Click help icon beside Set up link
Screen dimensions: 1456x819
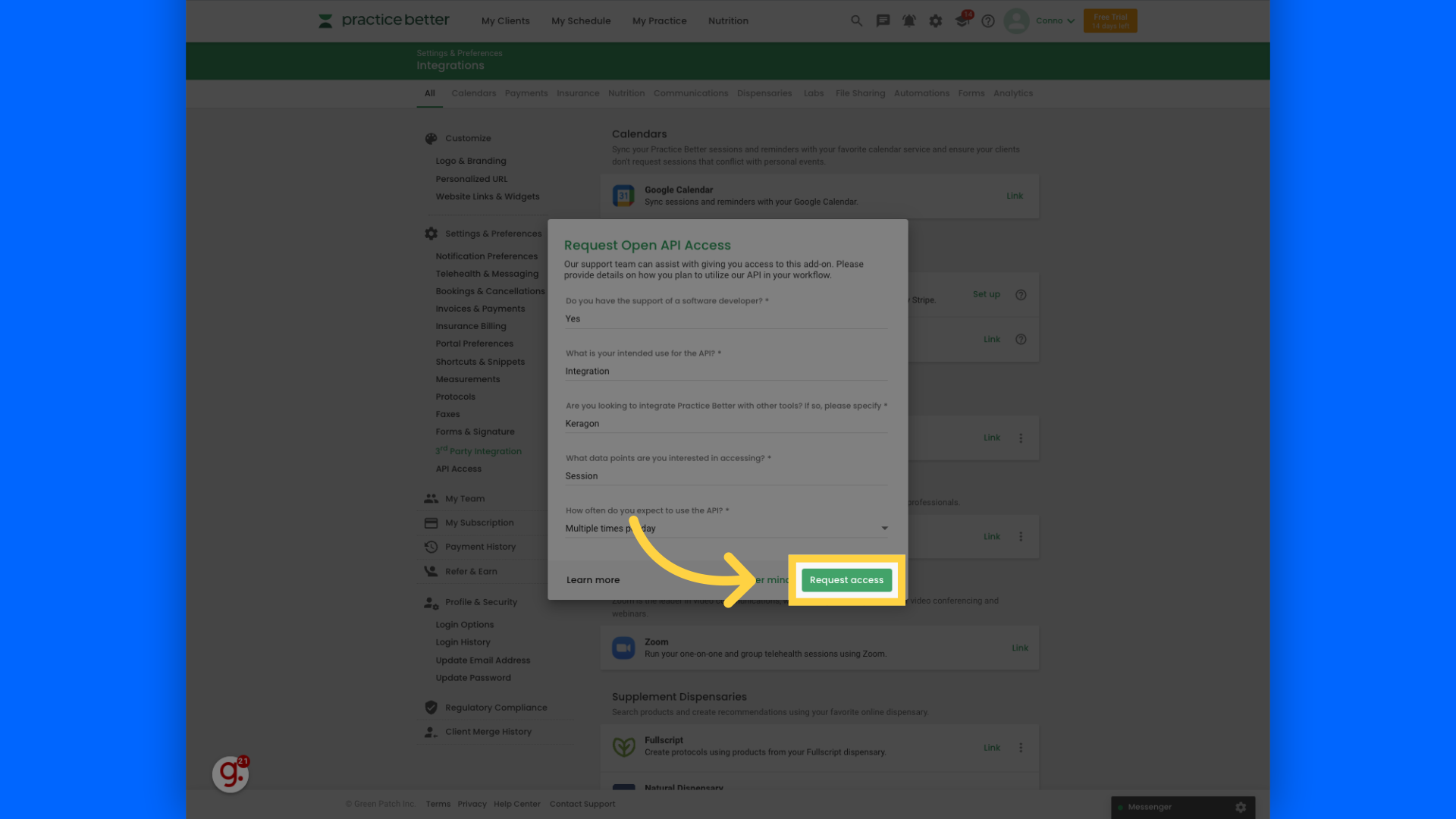tap(1021, 295)
